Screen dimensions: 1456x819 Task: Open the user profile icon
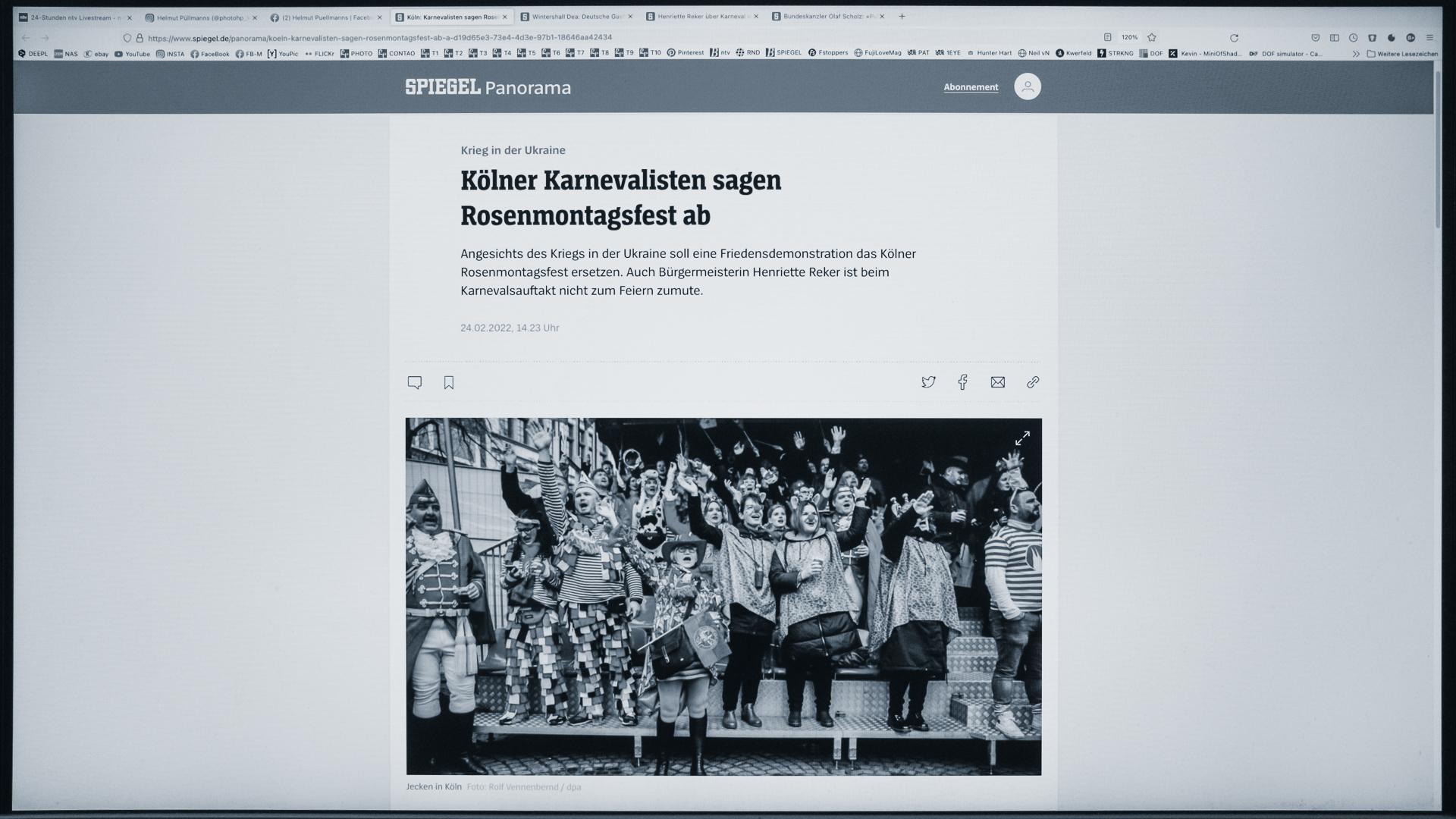pyautogui.click(x=1028, y=86)
